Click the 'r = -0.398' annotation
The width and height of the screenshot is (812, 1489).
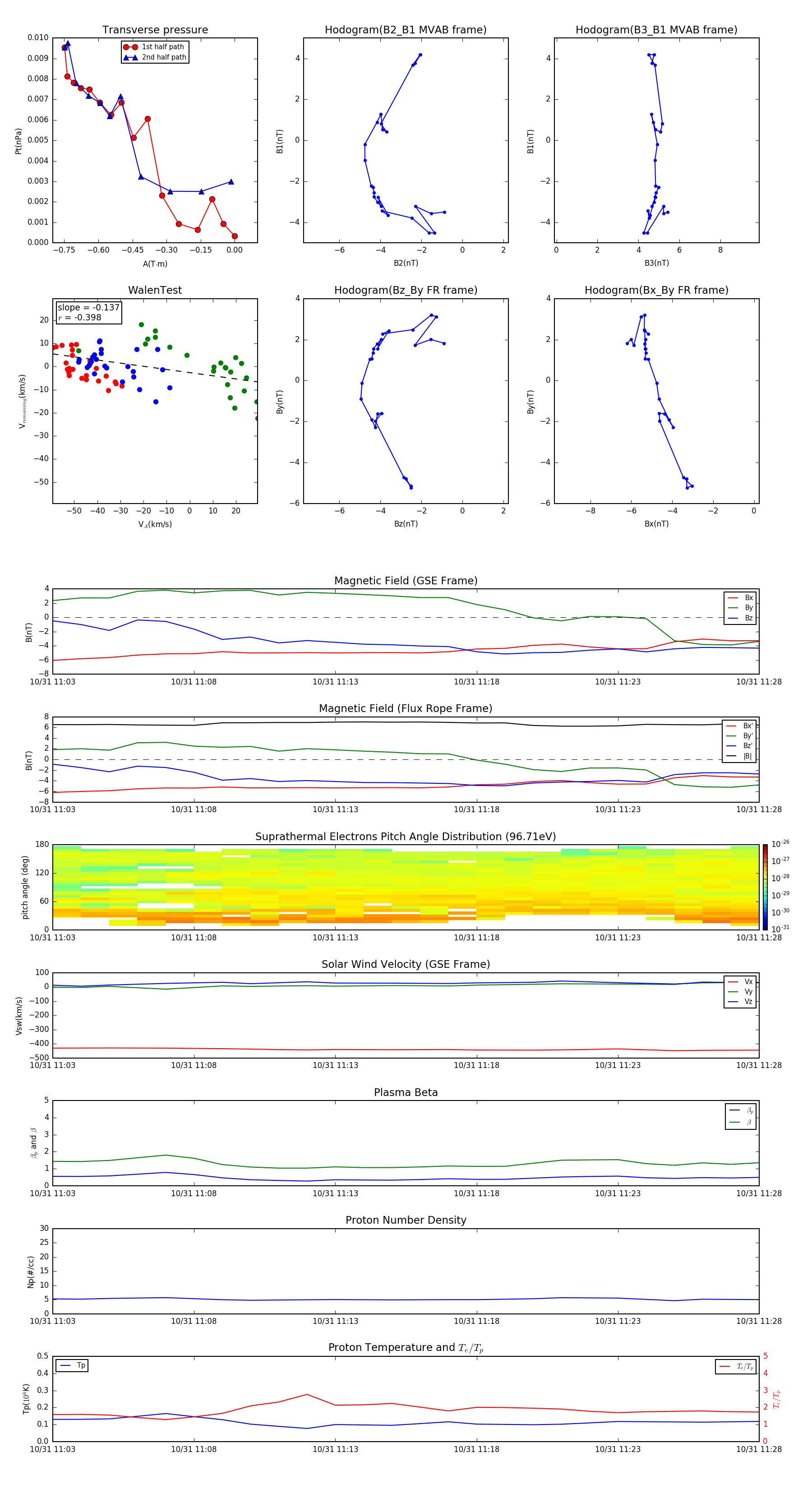tap(80, 317)
